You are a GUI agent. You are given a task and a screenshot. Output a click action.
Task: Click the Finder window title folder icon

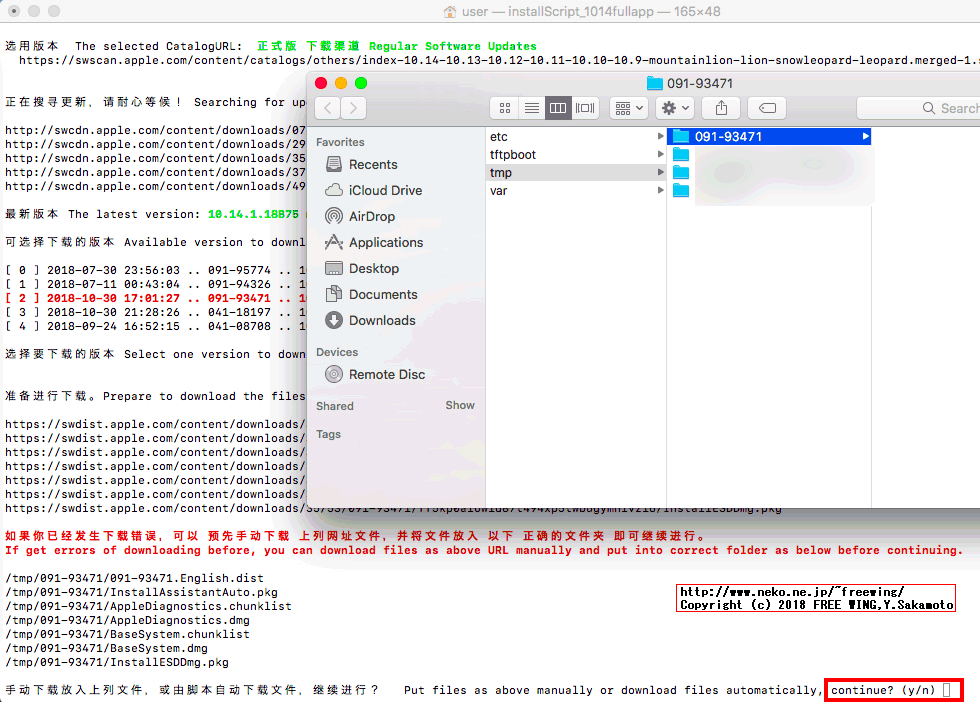click(x=654, y=83)
